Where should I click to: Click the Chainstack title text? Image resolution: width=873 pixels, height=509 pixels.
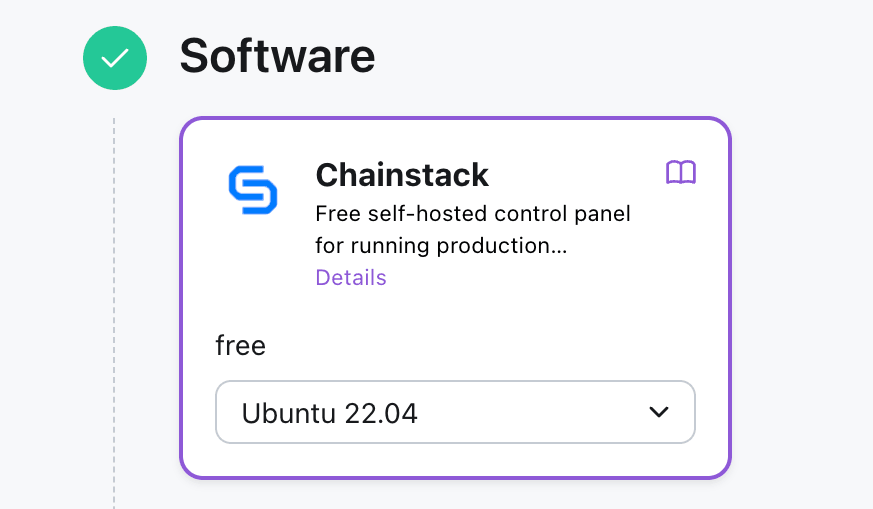coord(402,175)
